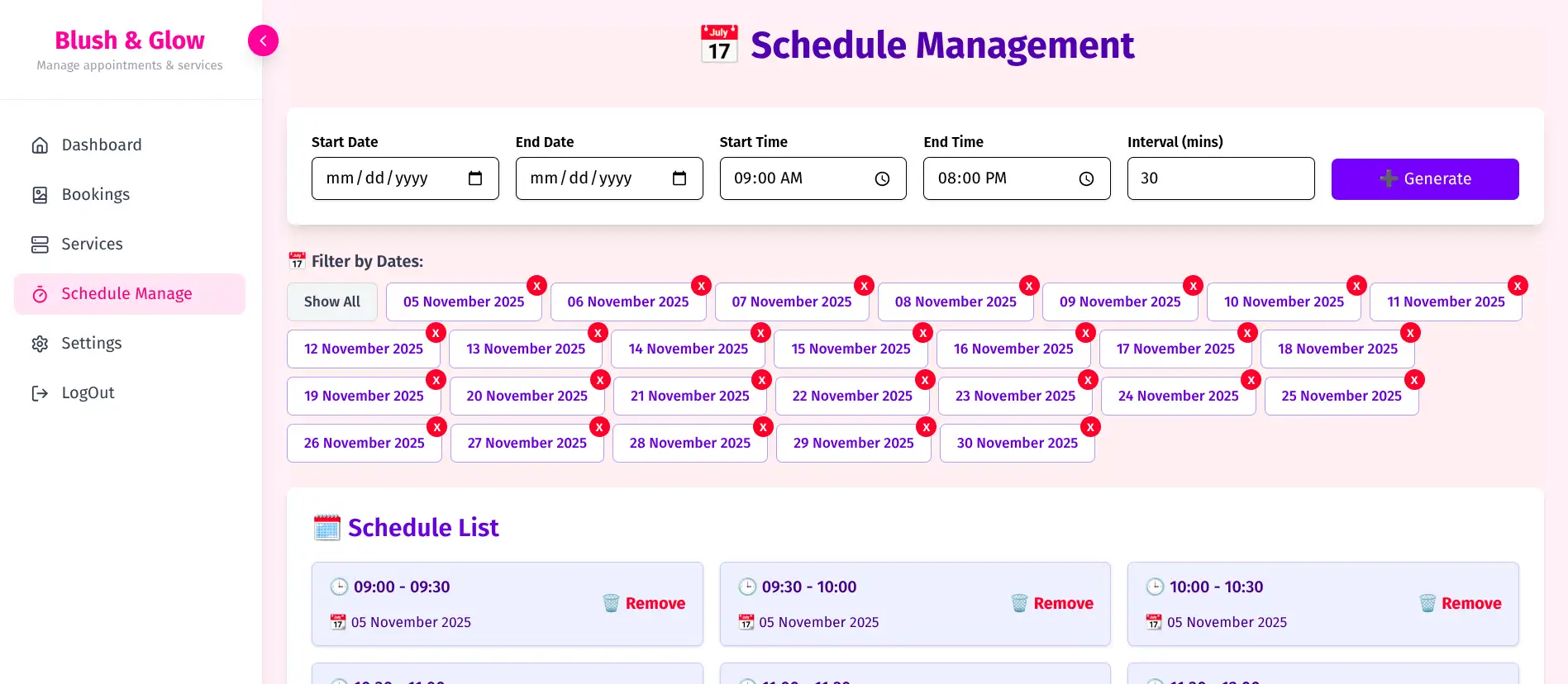This screenshot has width=1568, height=684.
Task: Open the Dashboard page from the sidebar
Action: (101, 145)
